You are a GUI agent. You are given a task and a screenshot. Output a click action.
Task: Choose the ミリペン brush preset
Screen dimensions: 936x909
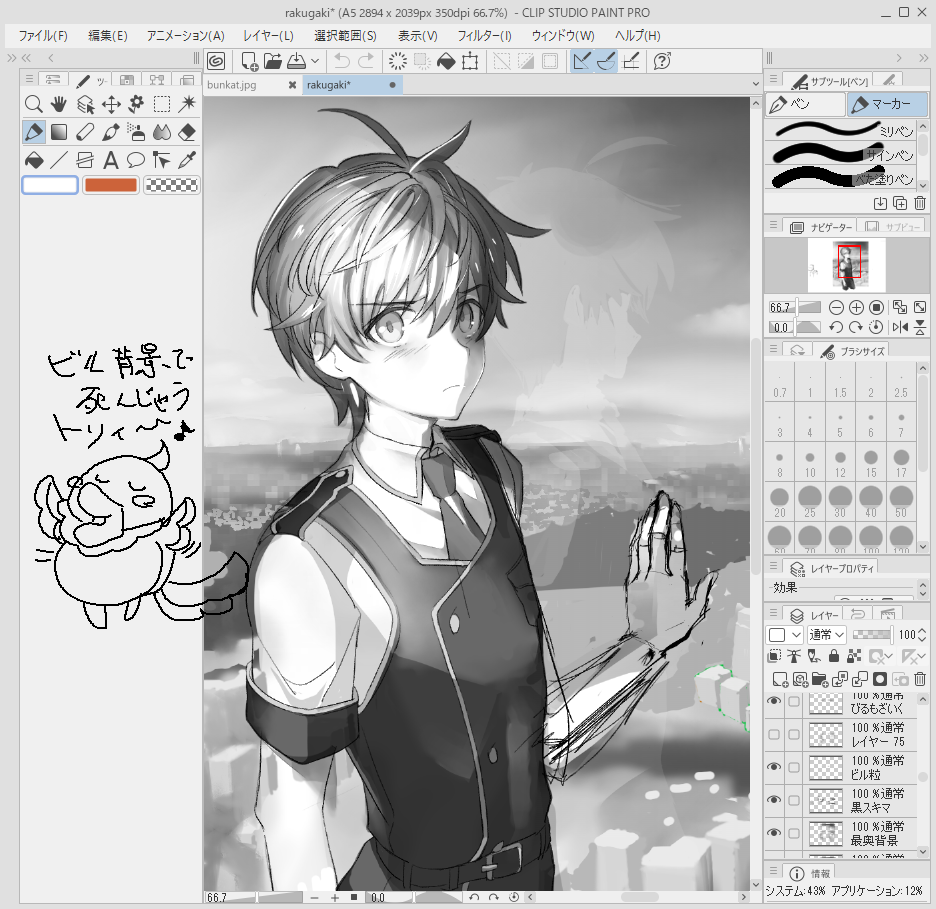tap(841, 130)
